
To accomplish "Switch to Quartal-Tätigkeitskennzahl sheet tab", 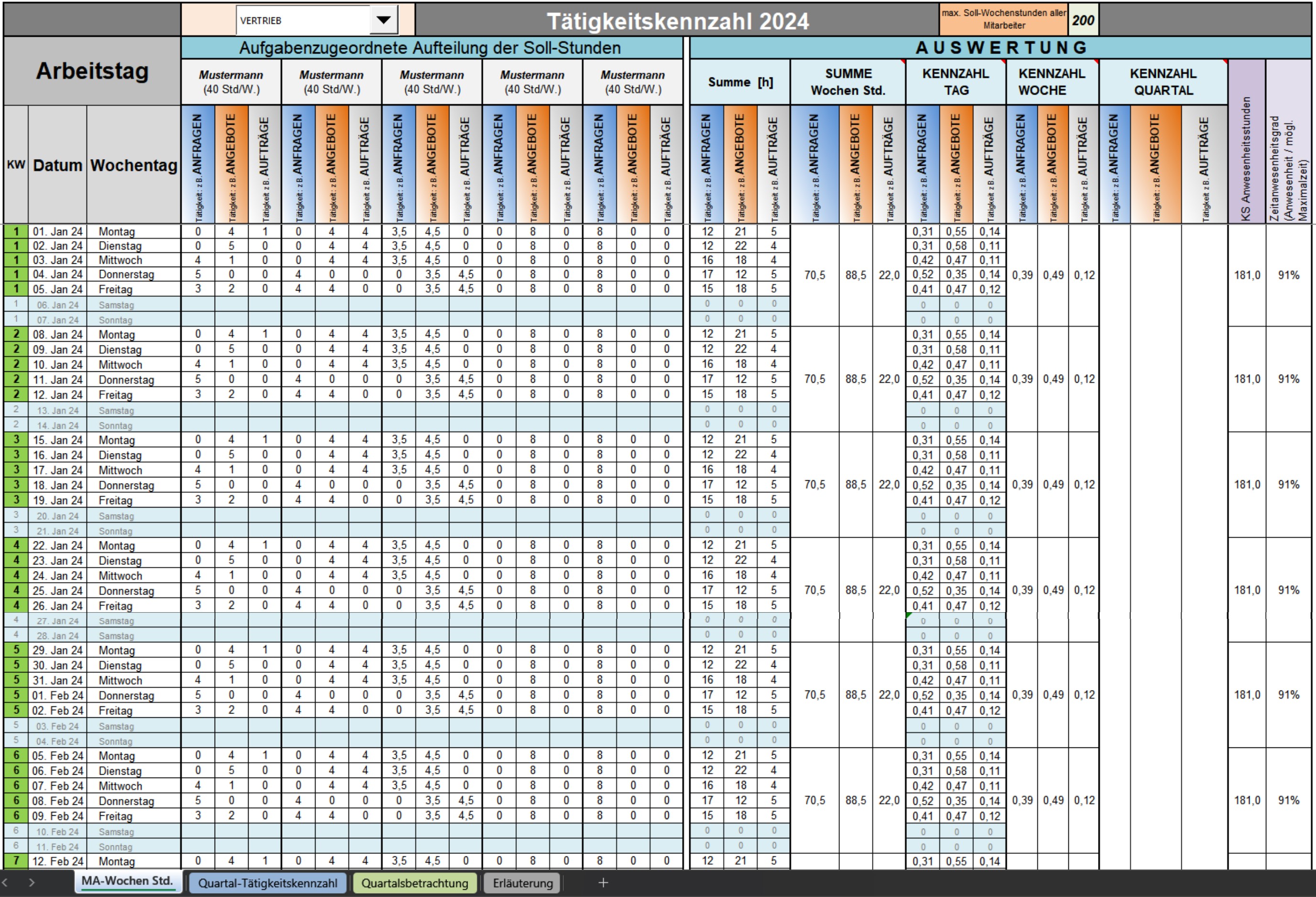I will point(267,883).
